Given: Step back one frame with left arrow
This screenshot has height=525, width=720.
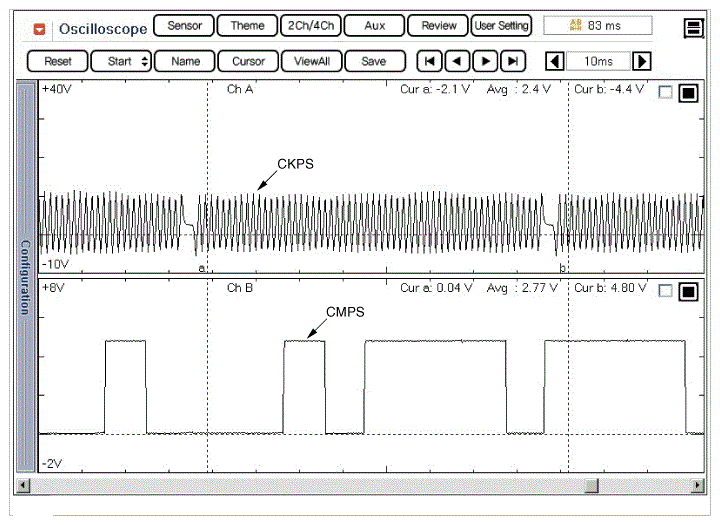Looking at the screenshot, I should pyautogui.click(x=457, y=61).
